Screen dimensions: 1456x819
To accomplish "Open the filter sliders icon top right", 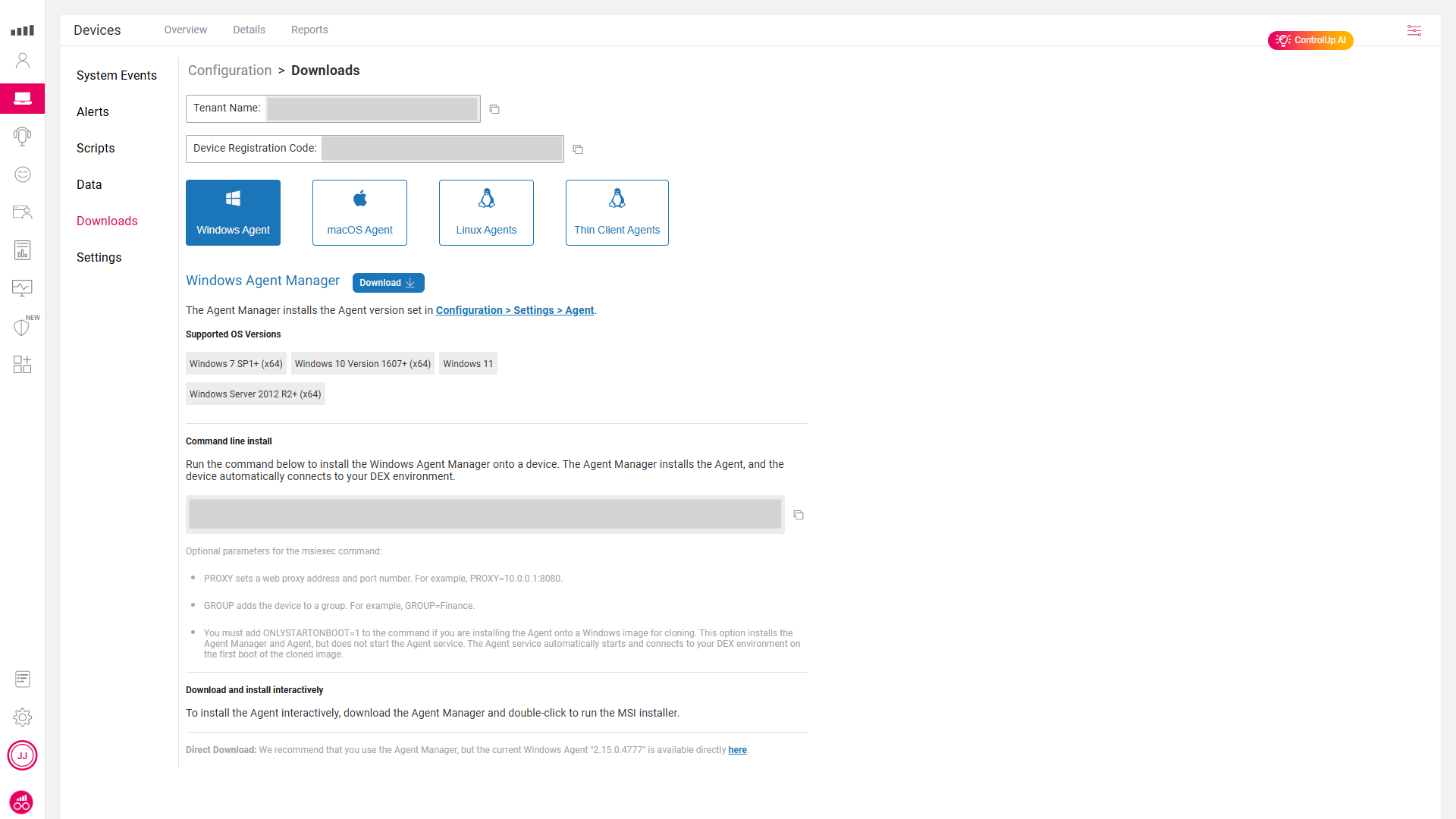I will pos(1414,30).
